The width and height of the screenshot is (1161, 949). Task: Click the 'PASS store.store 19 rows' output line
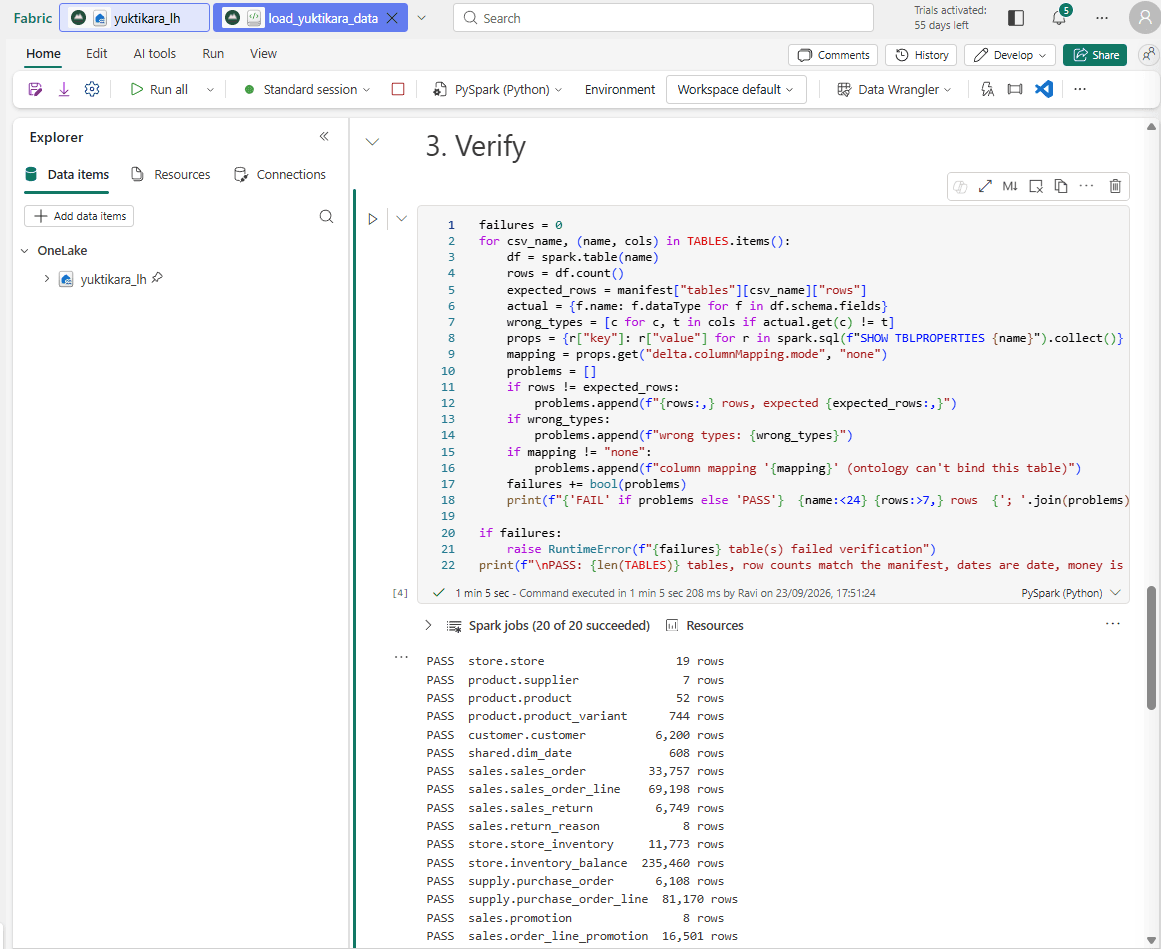coord(575,661)
